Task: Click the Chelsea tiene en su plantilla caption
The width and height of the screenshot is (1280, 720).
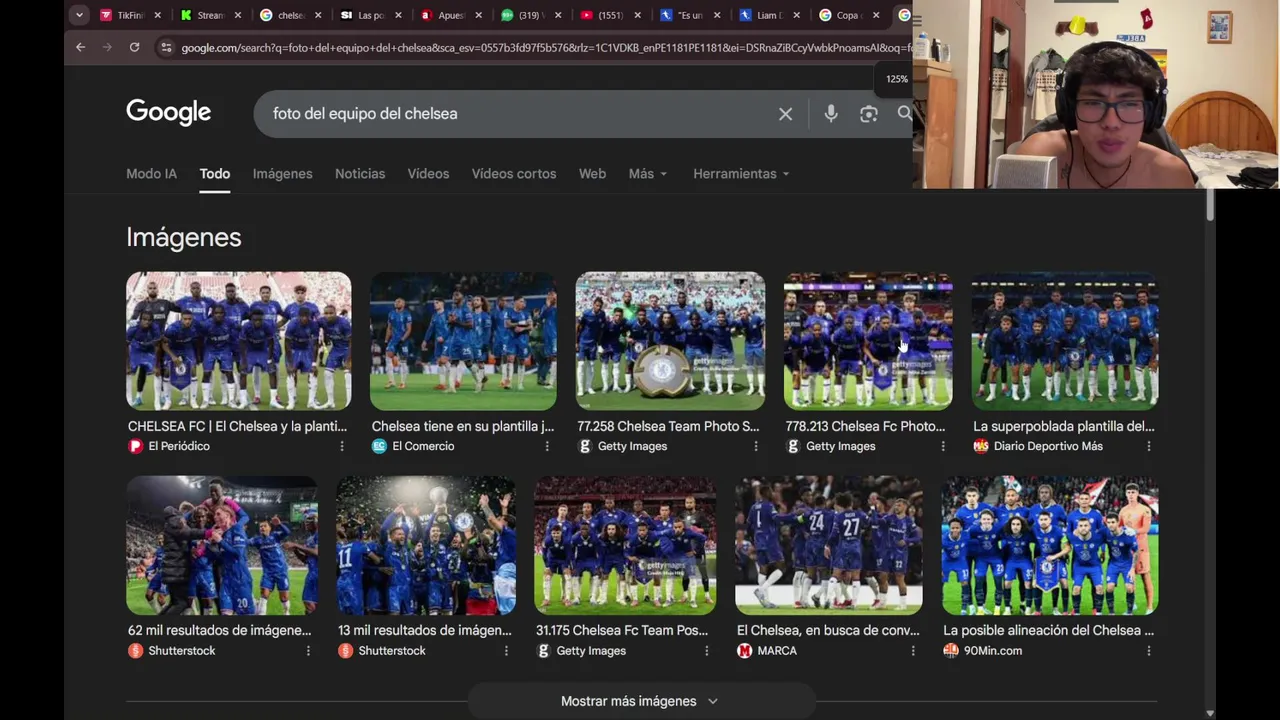Action: click(463, 426)
